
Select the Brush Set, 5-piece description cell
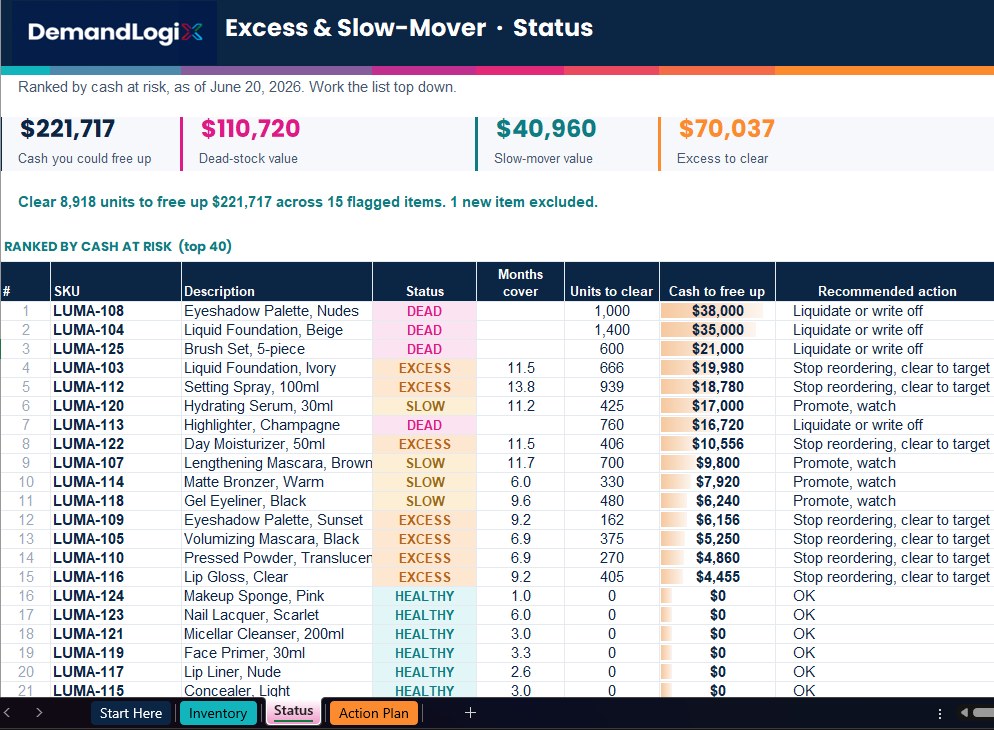pos(277,349)
